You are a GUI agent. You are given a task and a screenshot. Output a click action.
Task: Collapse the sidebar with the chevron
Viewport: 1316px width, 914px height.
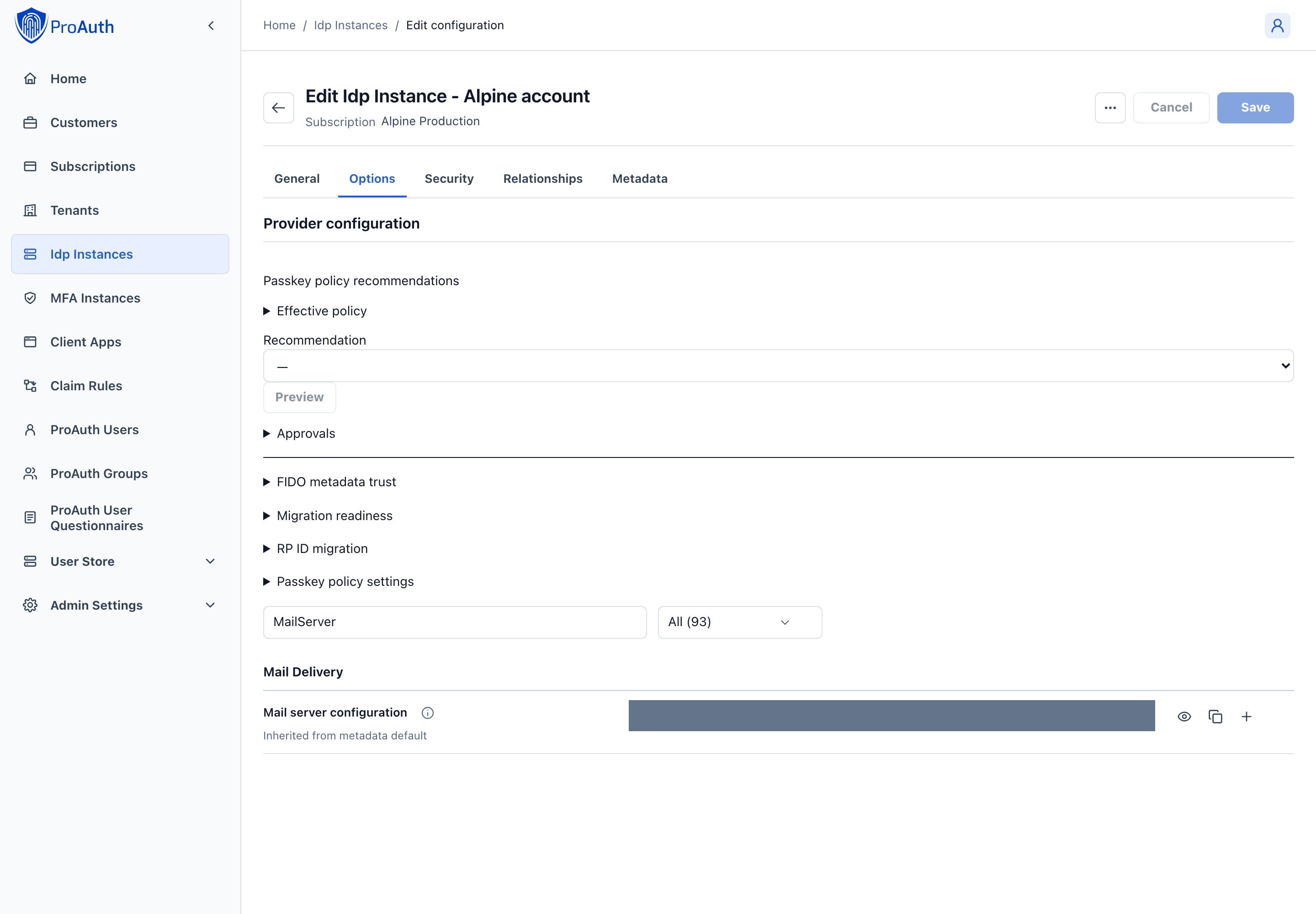(x=211, y=26)
